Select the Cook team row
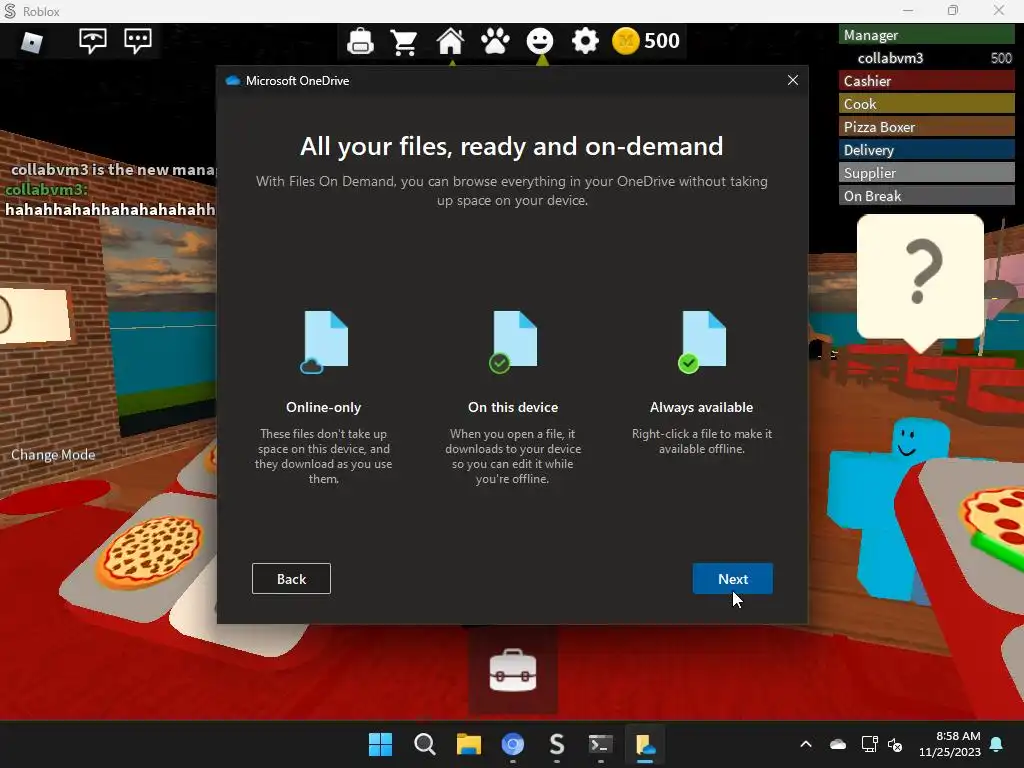The width and height of the screenshot is (1024, 768). (x=926, y=104)
